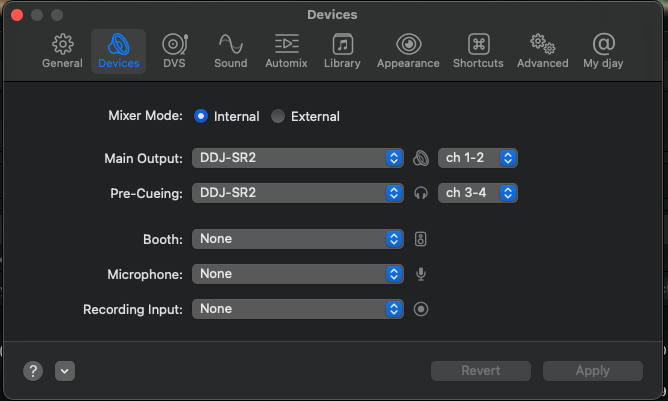Select the Devices tab
This screenshot has width=668, height=401.
point(119,51)
